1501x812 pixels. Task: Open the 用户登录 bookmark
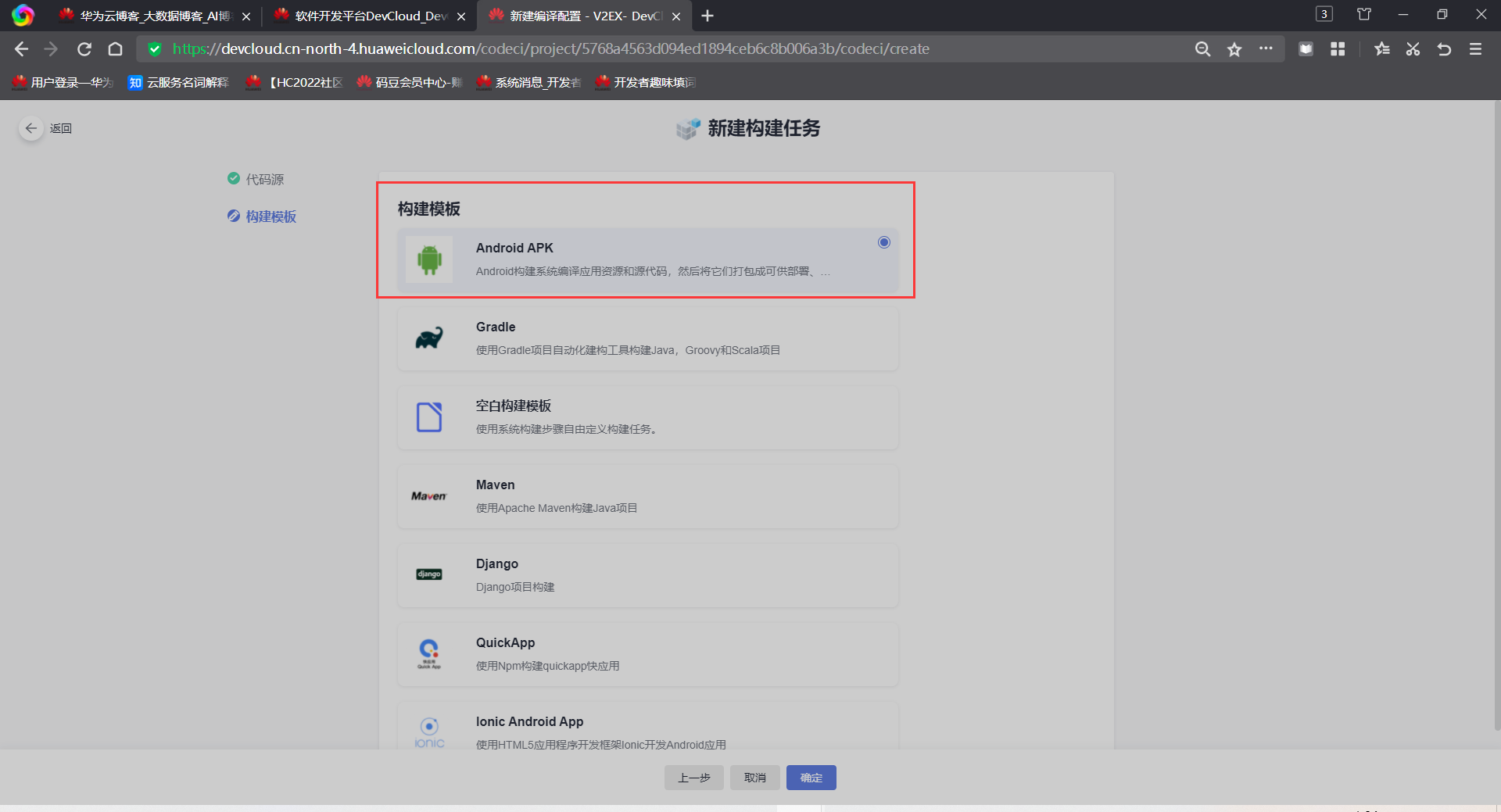click(63, 82)
